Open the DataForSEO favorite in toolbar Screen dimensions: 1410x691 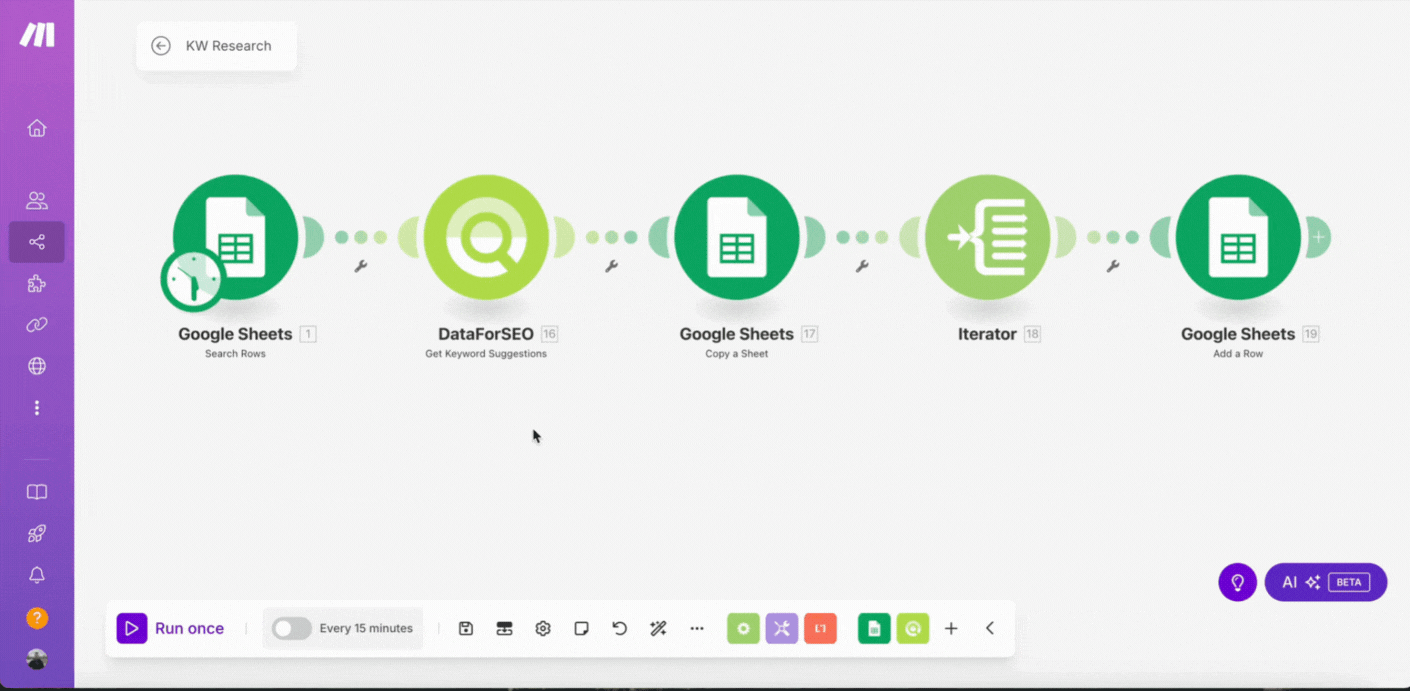coord(913,628)
